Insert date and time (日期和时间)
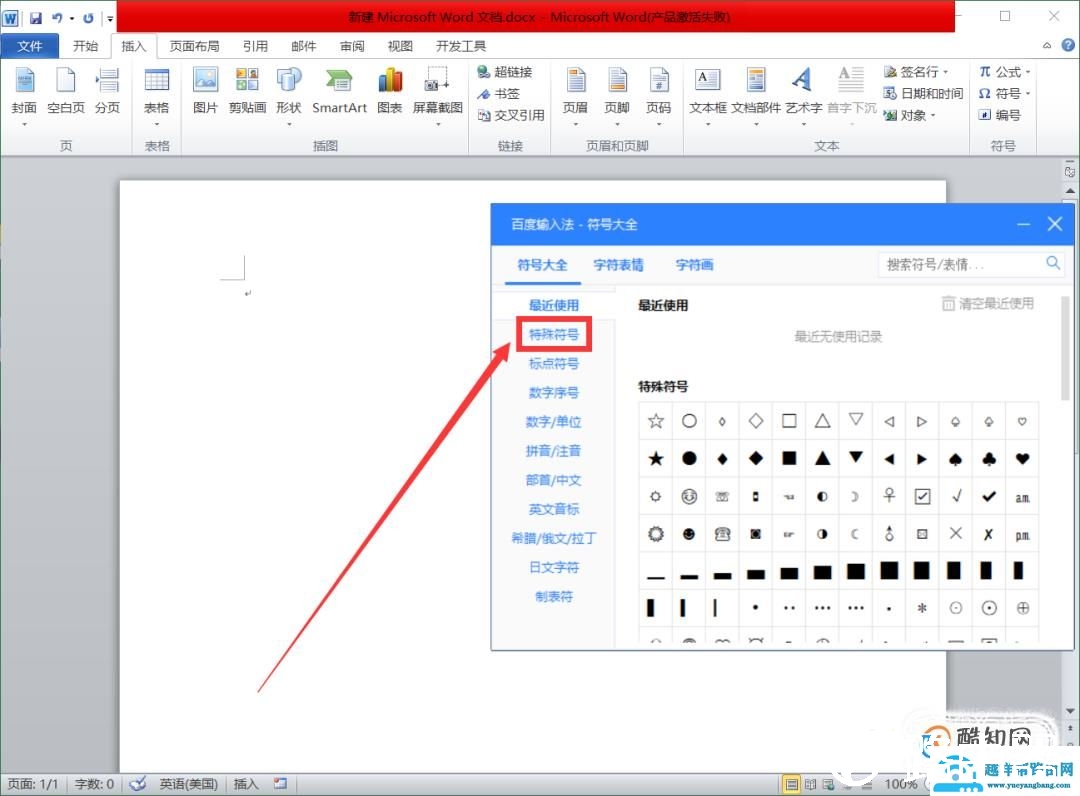Viewport: 1080px width, 796px height. [x=924, y=94]
